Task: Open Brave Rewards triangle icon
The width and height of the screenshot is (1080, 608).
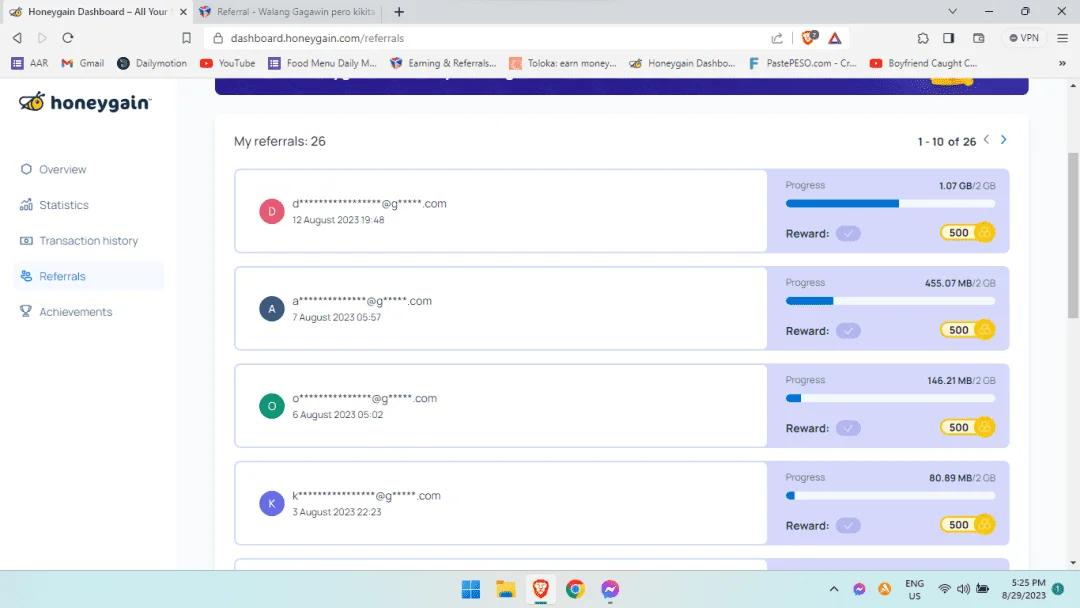Action: click(x=835, y=38)
